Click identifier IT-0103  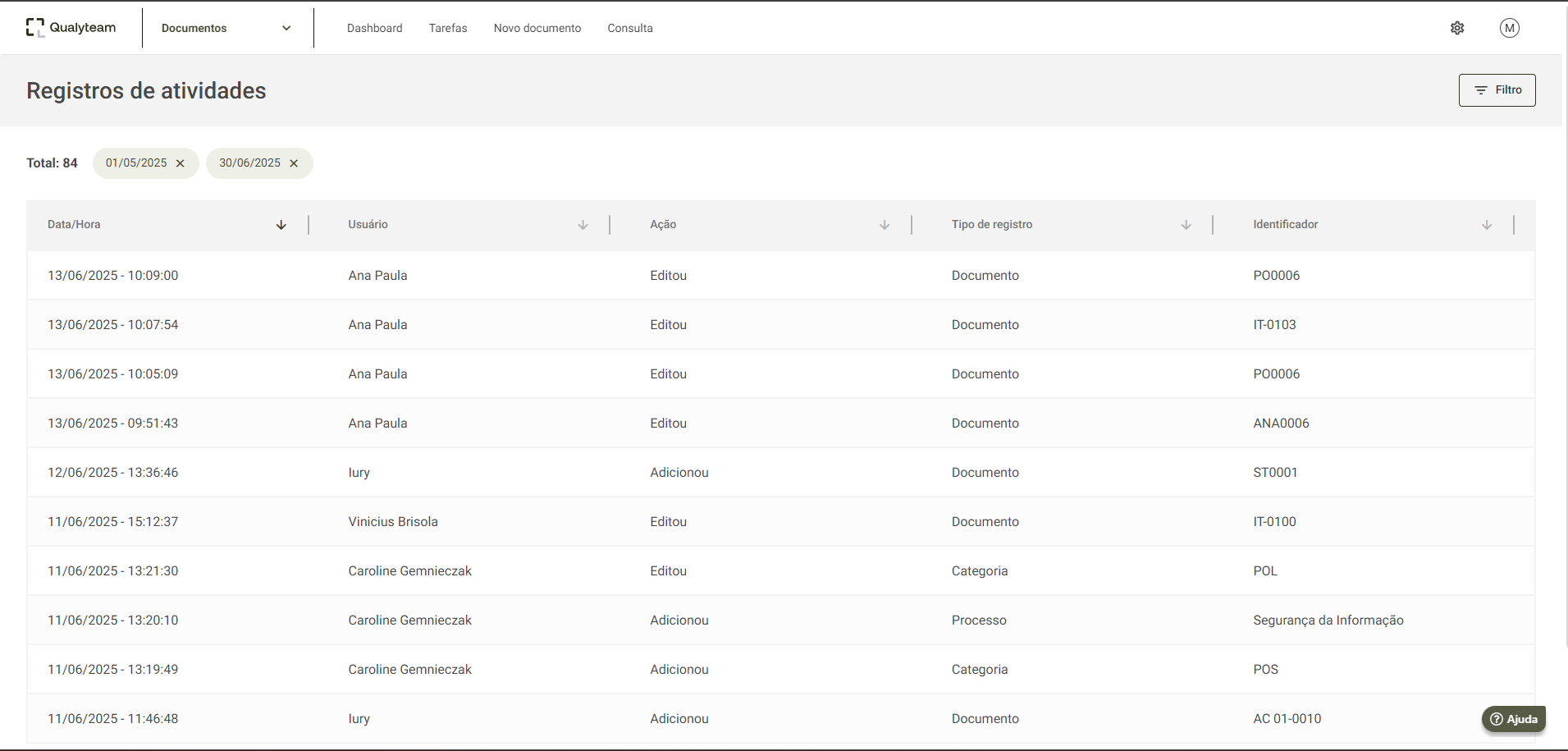click(x=1274, y=325)
